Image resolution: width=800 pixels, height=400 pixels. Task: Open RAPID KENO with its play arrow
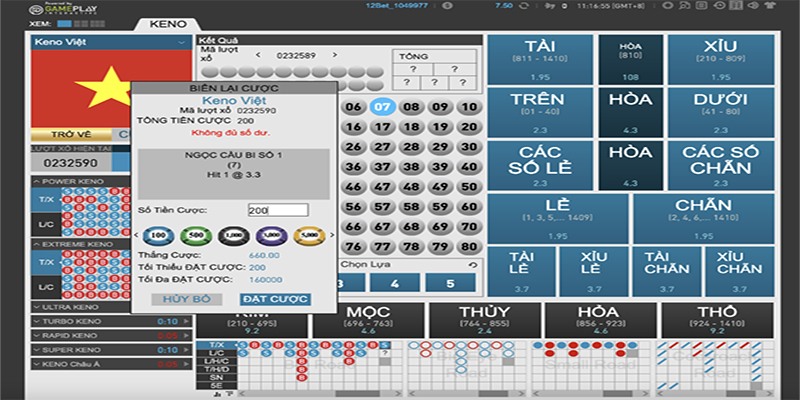[186, 336]
